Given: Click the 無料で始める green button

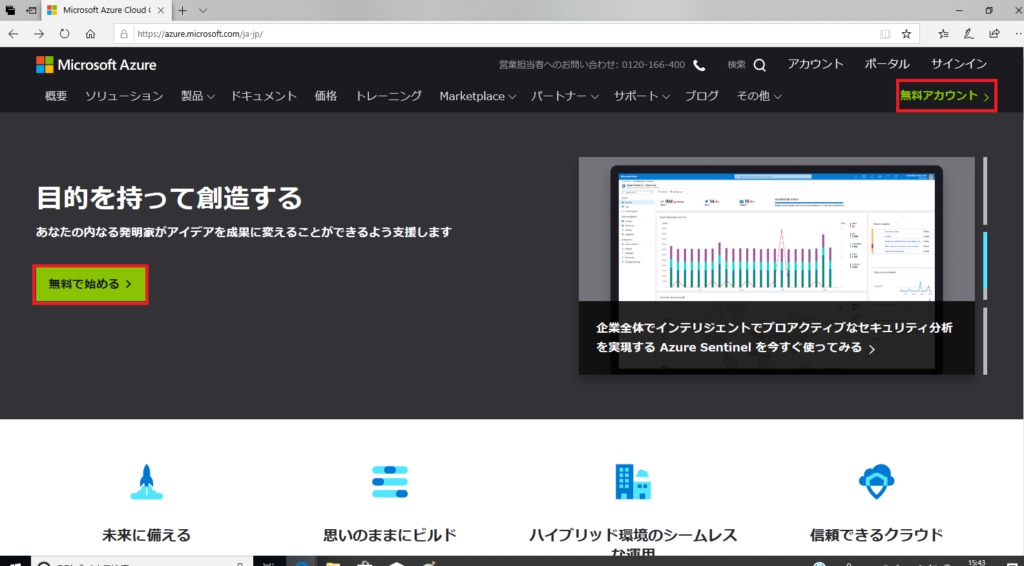Looking at the screenshot, I should 91,284.
